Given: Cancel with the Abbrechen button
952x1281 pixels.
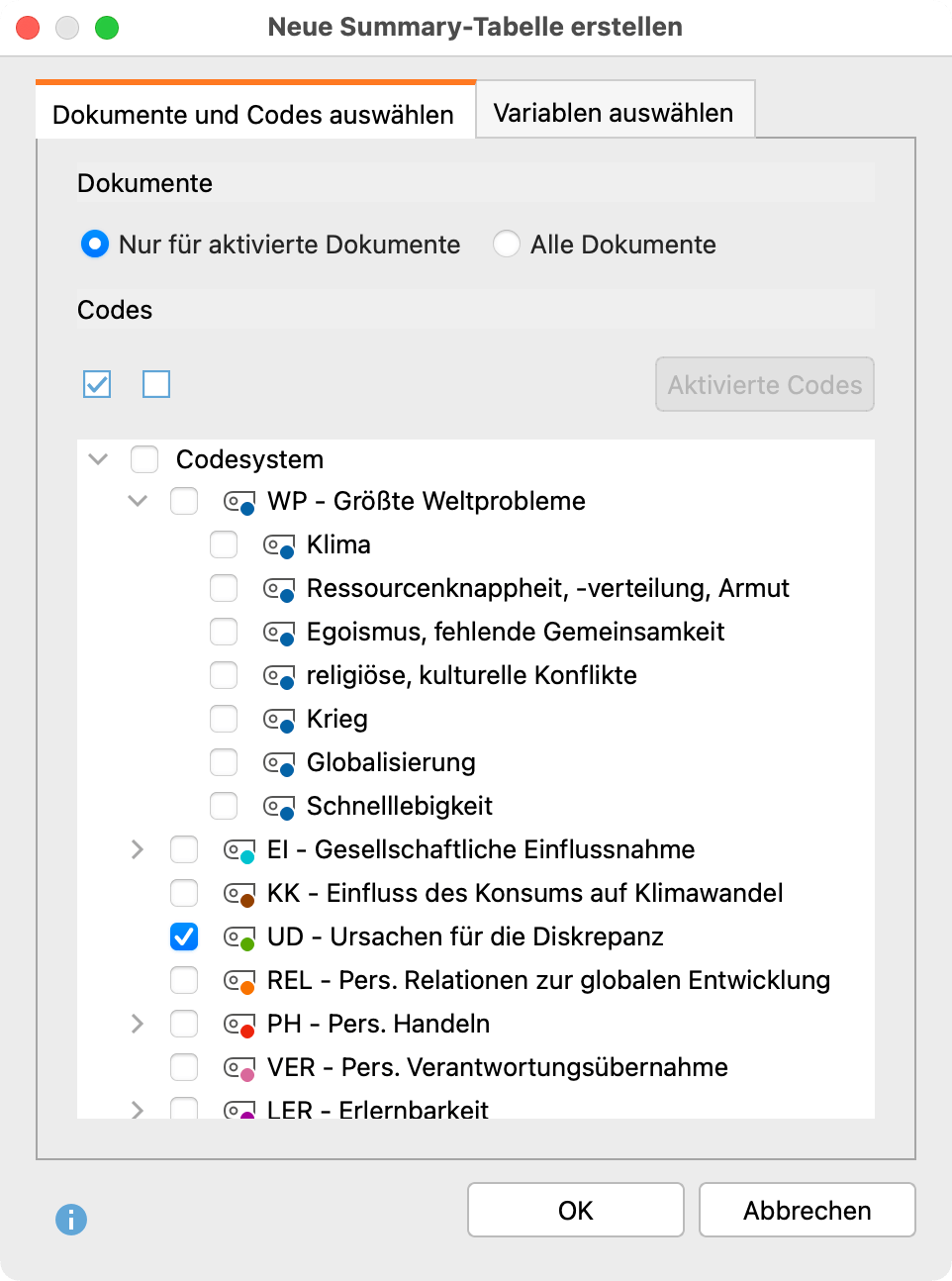Looking at the screenshot, I should coord(808,1210).
